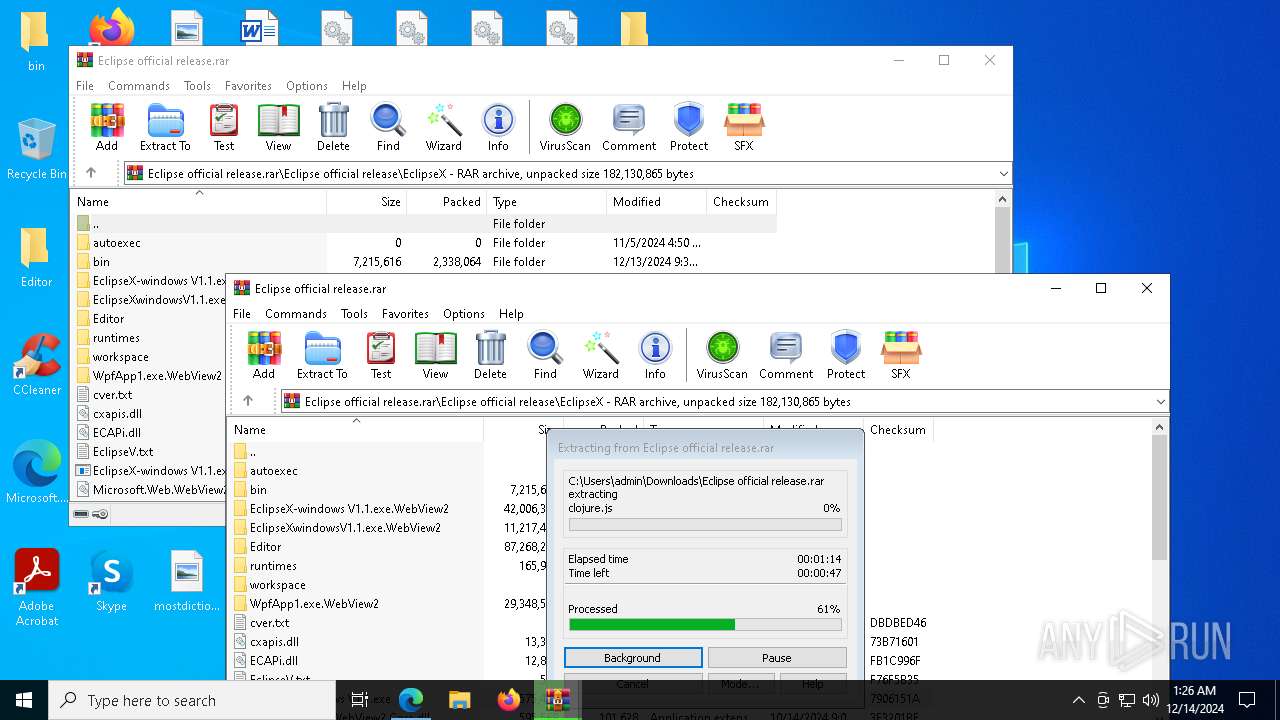Open Favorites menu in front WinRAR window
The height and width of the screenshot is (720, 1280).
405,314
